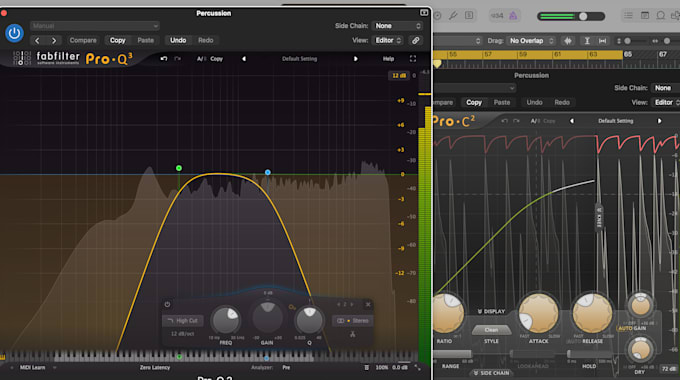The image size is (680, 380).
Task: Click the link icon in Pro-Q window header
Action: point(415,40)
